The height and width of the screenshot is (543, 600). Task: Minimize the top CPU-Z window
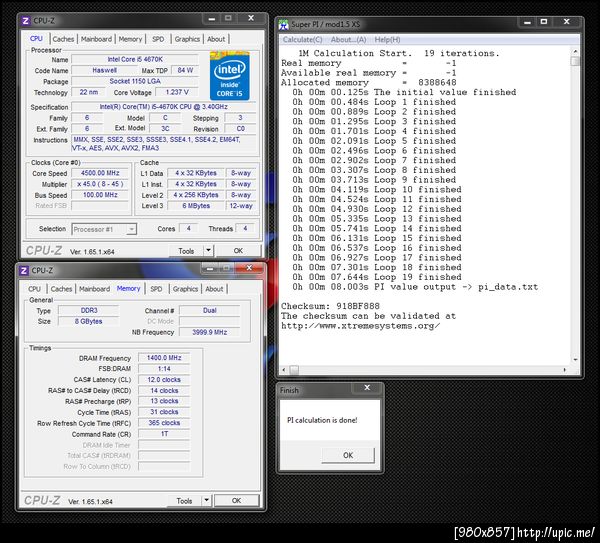click(x=212, y=18)
